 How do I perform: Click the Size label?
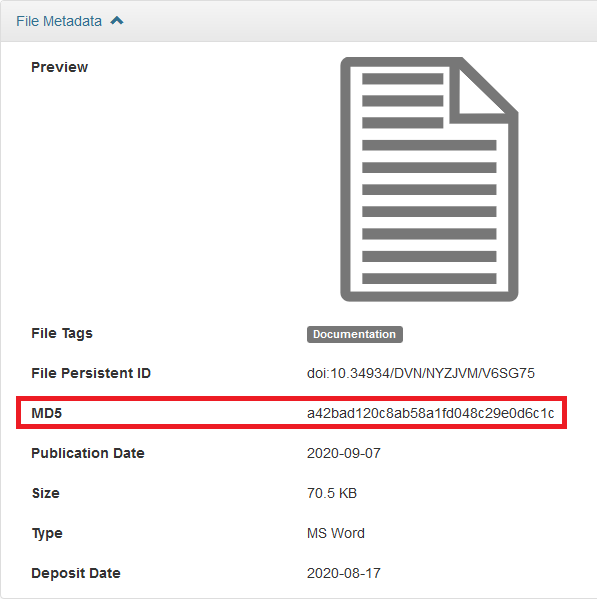(45, 493)
